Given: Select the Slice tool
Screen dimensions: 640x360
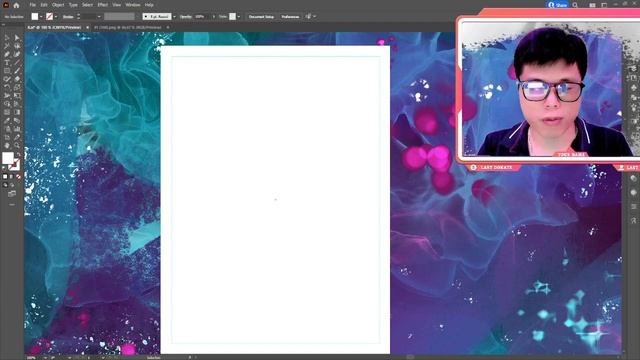Looking at the screenshot, I should 17,137.
